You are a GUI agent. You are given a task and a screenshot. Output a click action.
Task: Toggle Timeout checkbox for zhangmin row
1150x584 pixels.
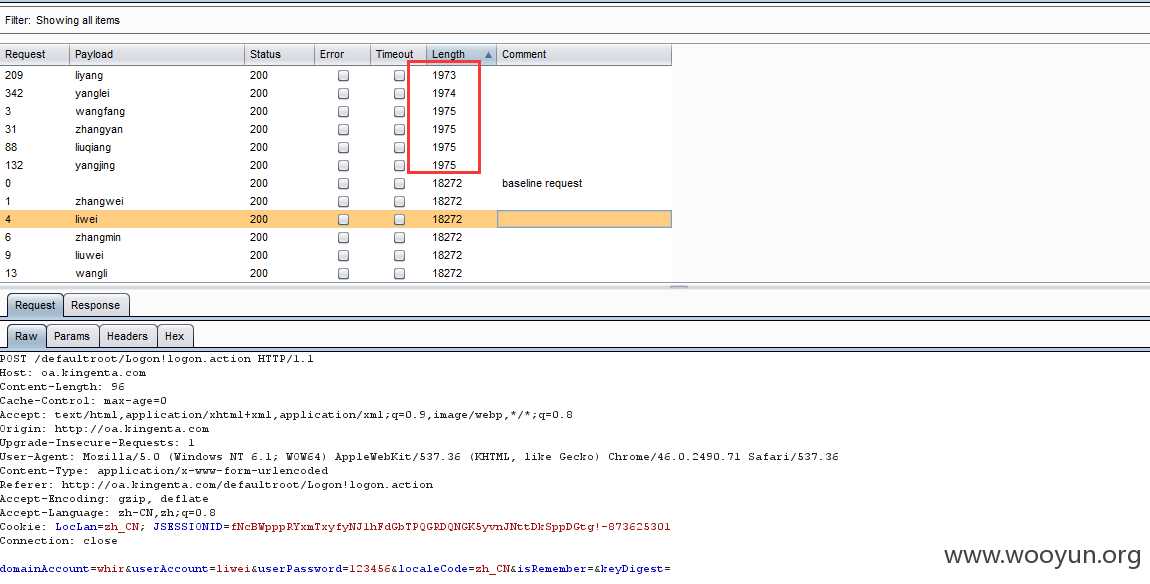click(399, 237)
